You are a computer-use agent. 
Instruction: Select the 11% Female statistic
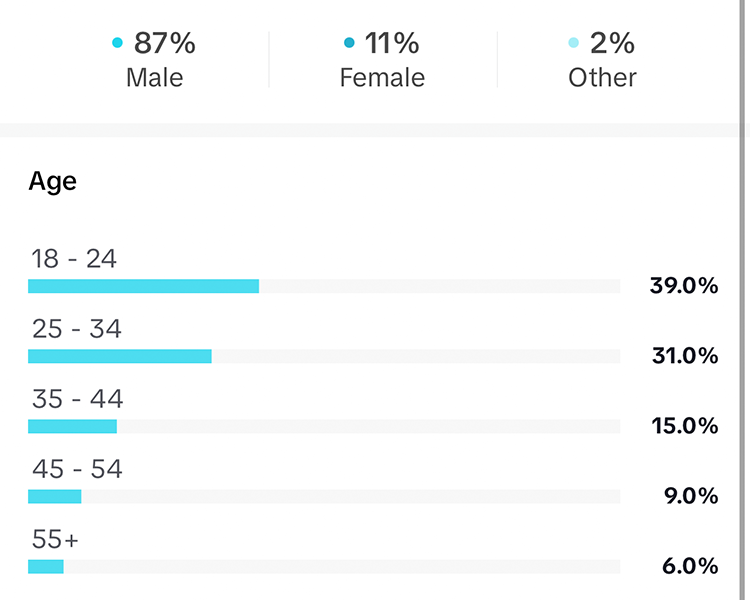click(392, 43)
